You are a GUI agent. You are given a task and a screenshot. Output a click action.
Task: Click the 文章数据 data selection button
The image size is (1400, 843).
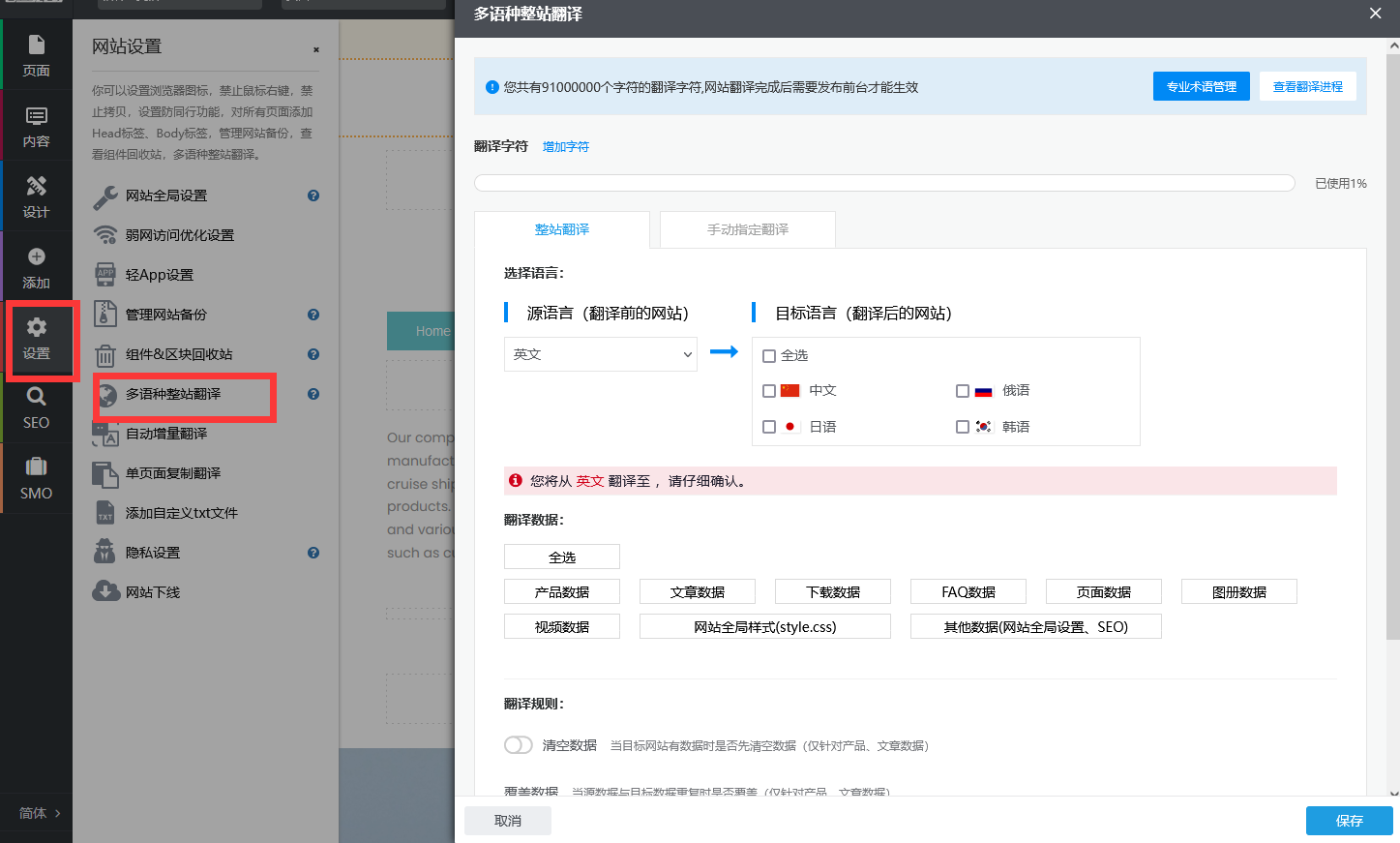point(697,591)
